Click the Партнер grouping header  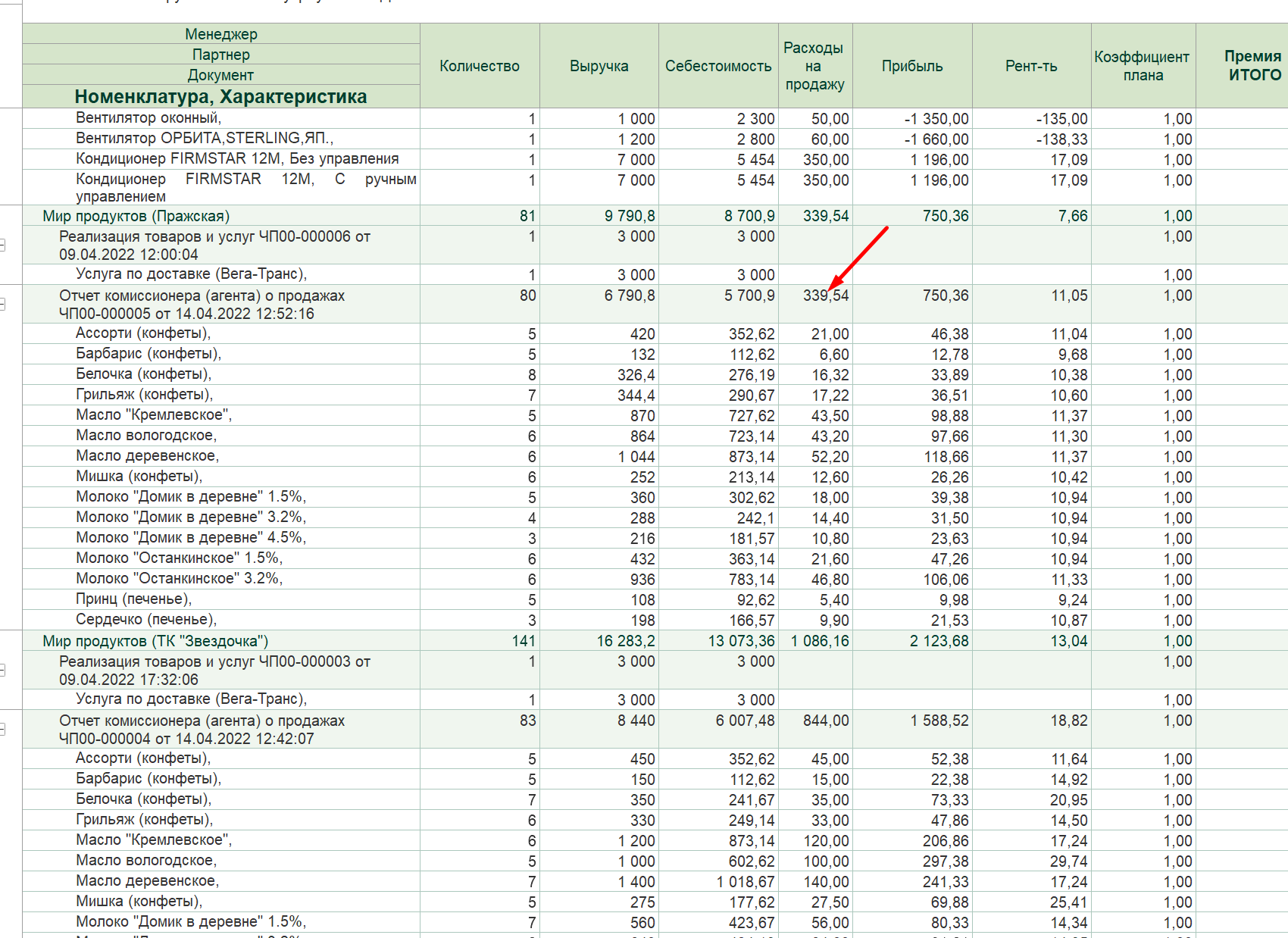click(221, 55)
